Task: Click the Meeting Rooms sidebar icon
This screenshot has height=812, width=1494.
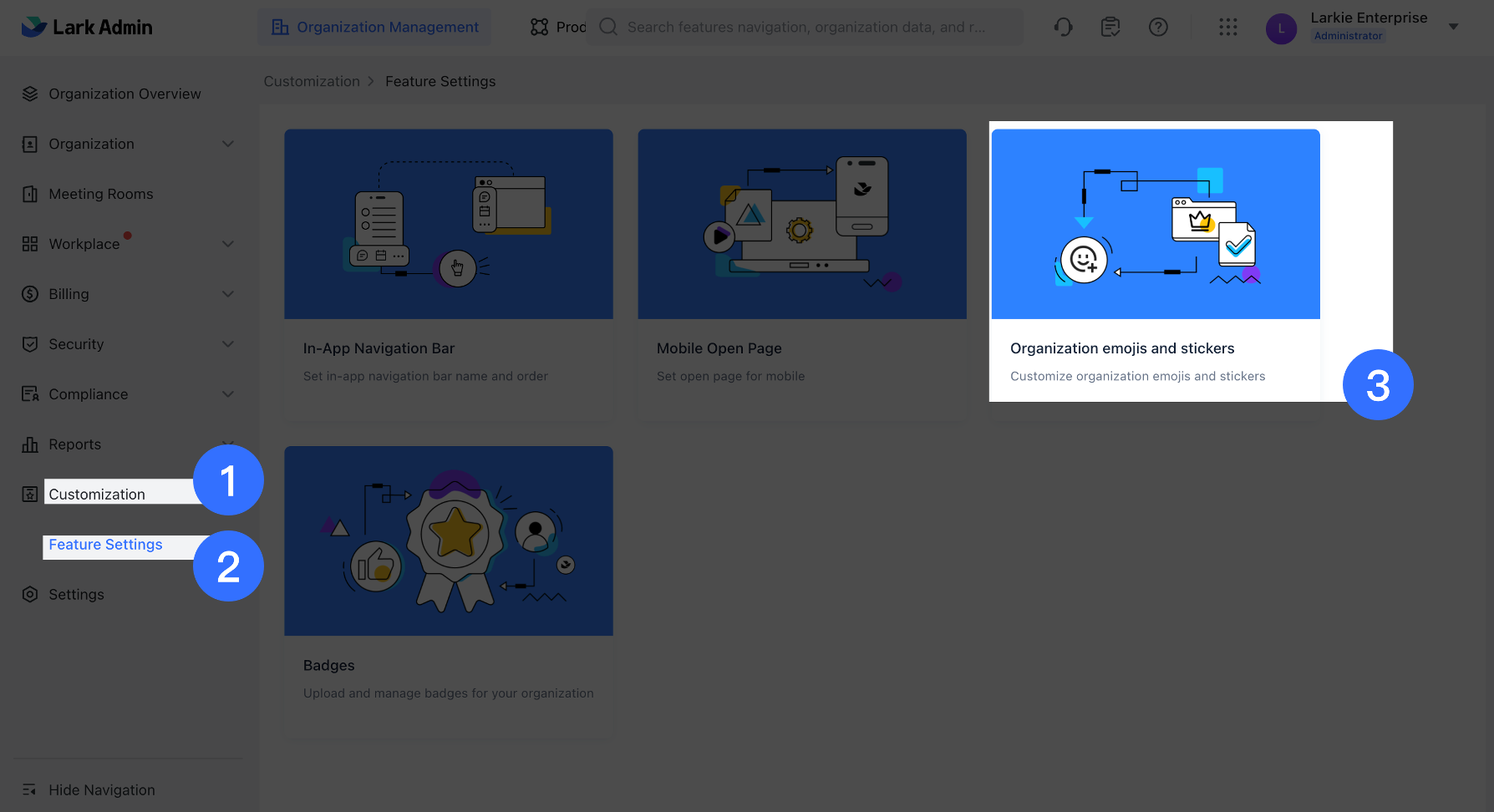Action: pos(29,193)
